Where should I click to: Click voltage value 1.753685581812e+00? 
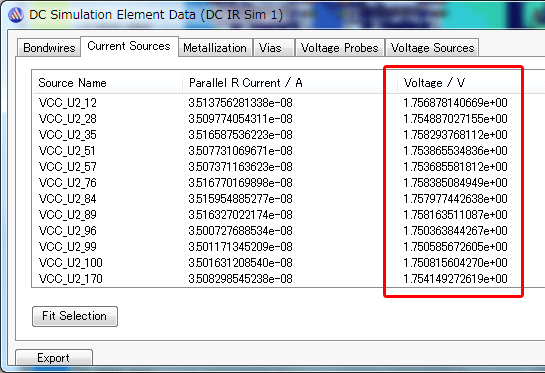(455, 167)
